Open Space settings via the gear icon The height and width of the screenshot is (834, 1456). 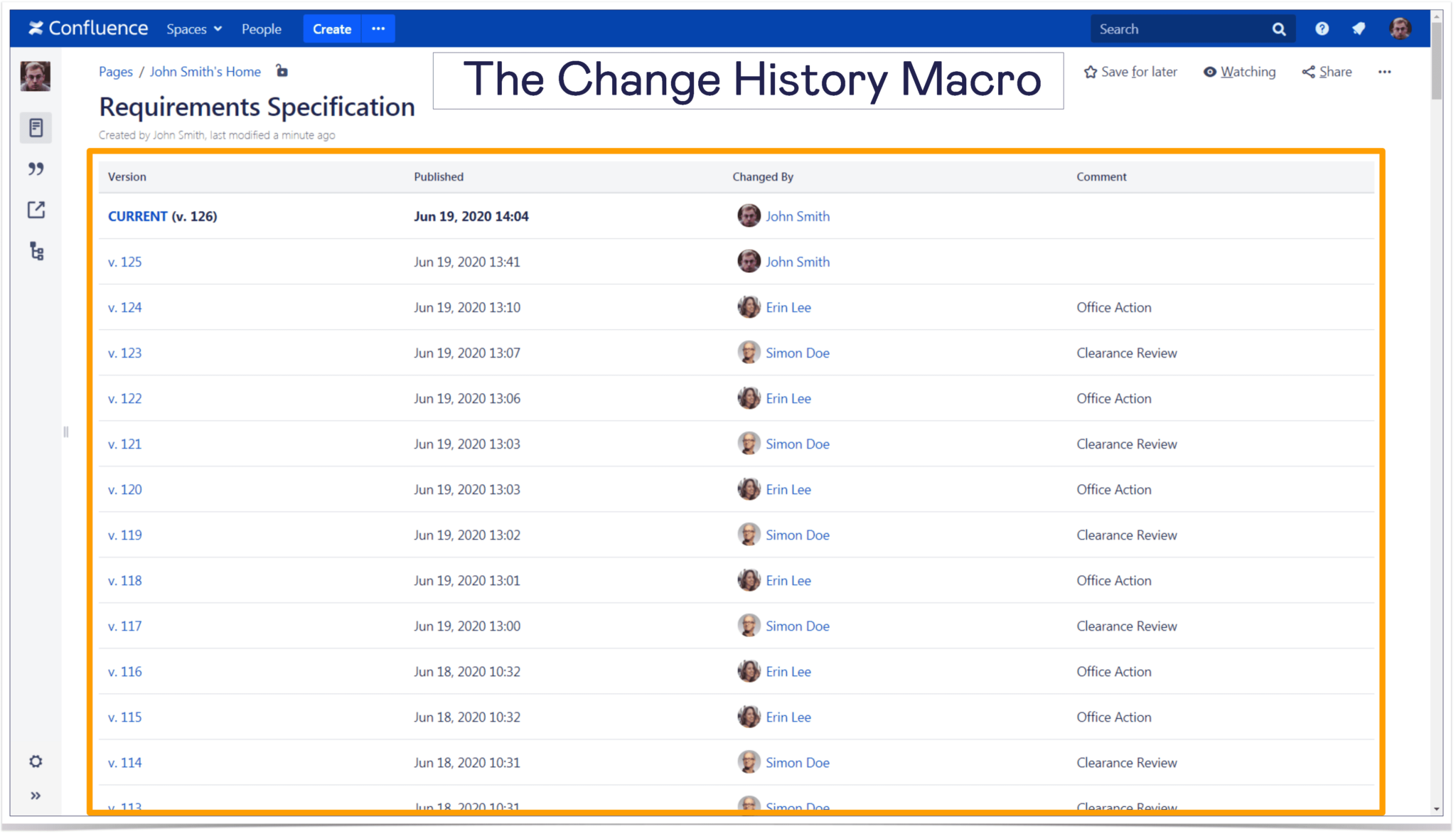click(36, 761)
